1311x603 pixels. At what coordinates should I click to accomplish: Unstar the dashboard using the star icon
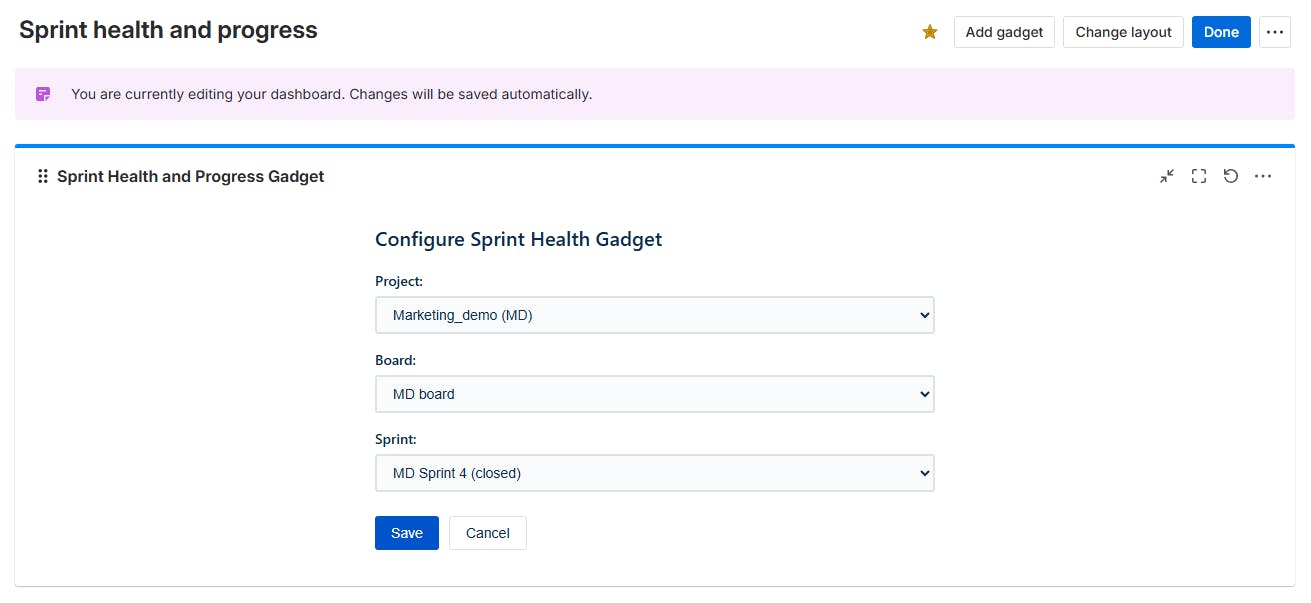(930, 32)
